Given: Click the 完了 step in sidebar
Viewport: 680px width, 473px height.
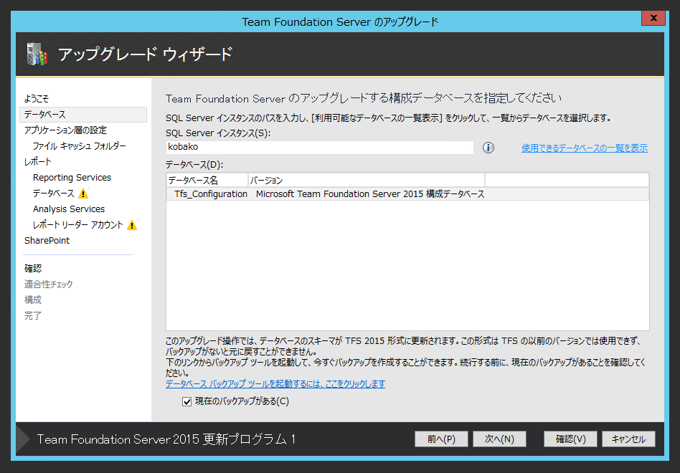Looking at the screenshot, I should click(33, 316).
